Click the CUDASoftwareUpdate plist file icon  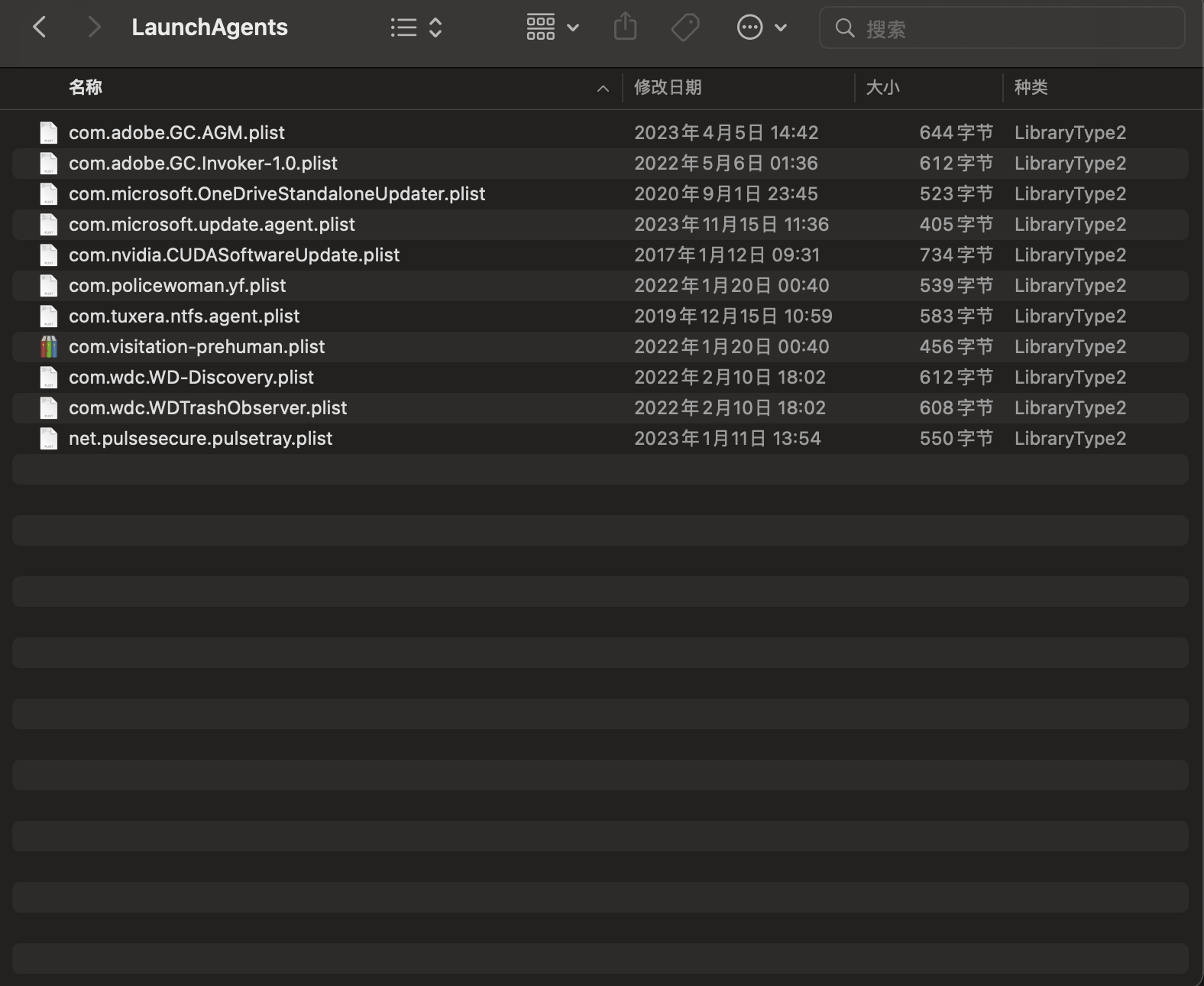(x=49, y=255)
